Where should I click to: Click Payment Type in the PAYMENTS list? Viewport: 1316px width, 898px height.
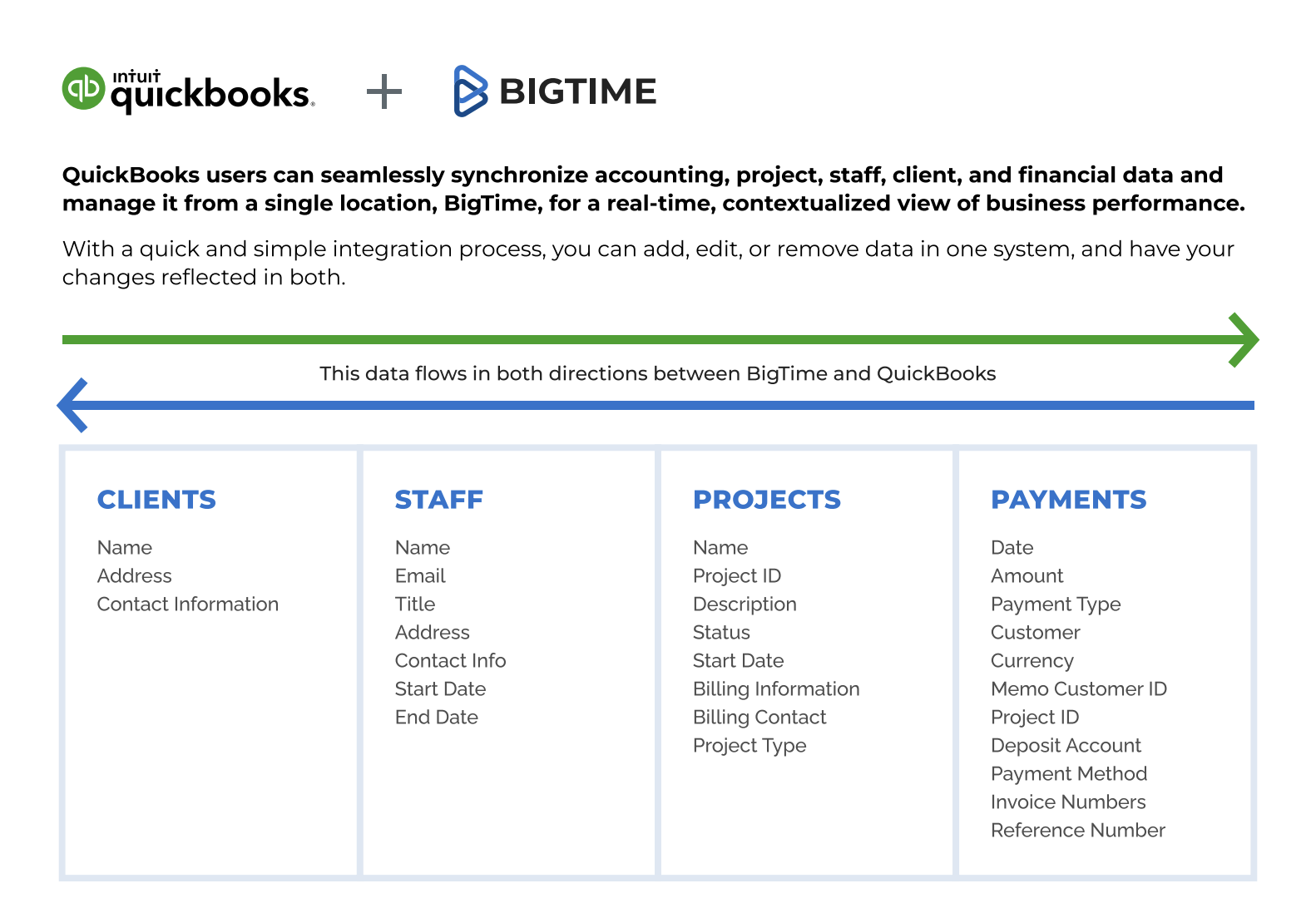[1056, 604]
